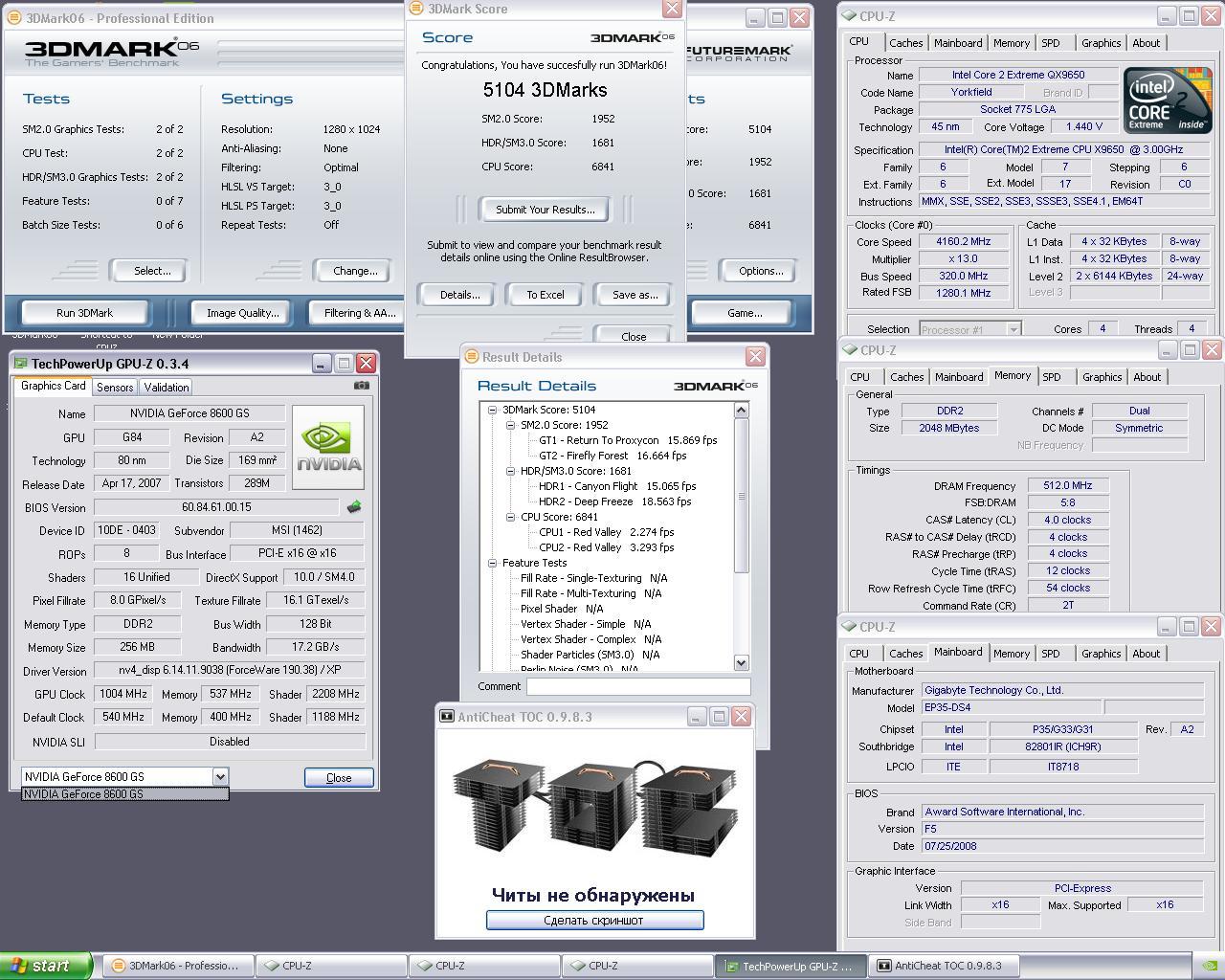1225x980 pixels.
Task: Open the SPD tab in middle CPU-Z window
Action: click(1052, 377)
